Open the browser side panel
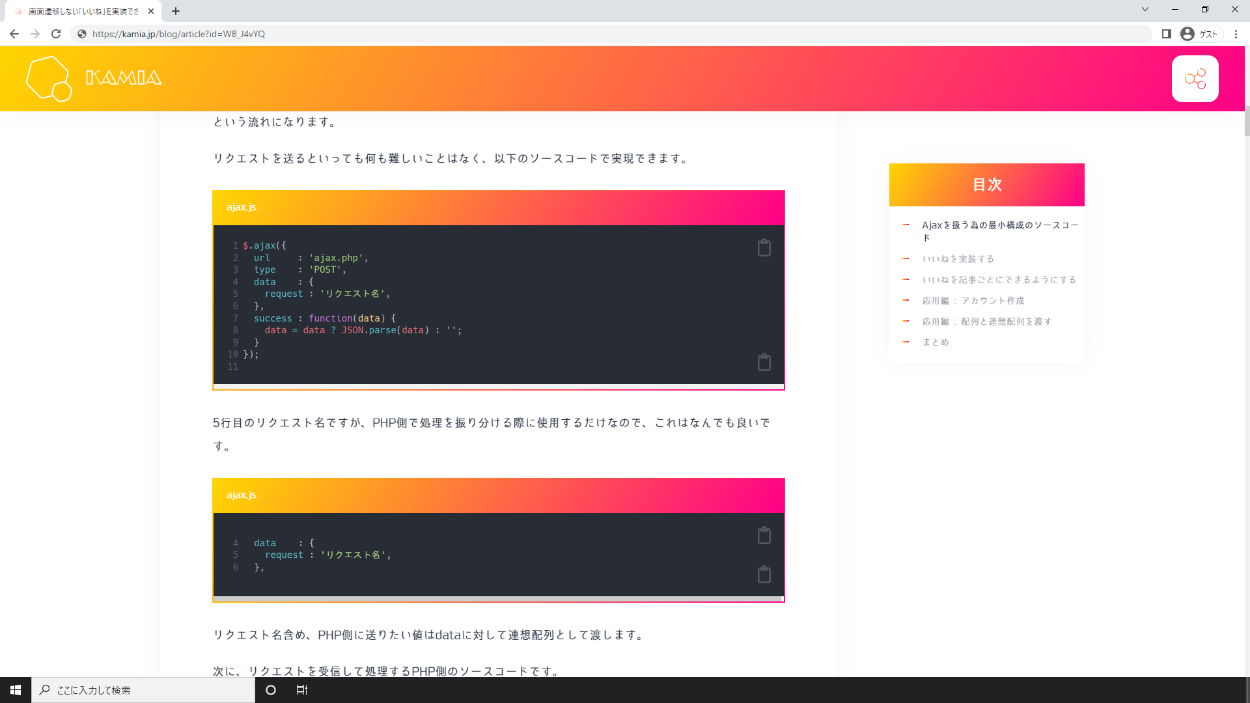This screenshot has height=703, width=1250. (x=1166, y=33)
